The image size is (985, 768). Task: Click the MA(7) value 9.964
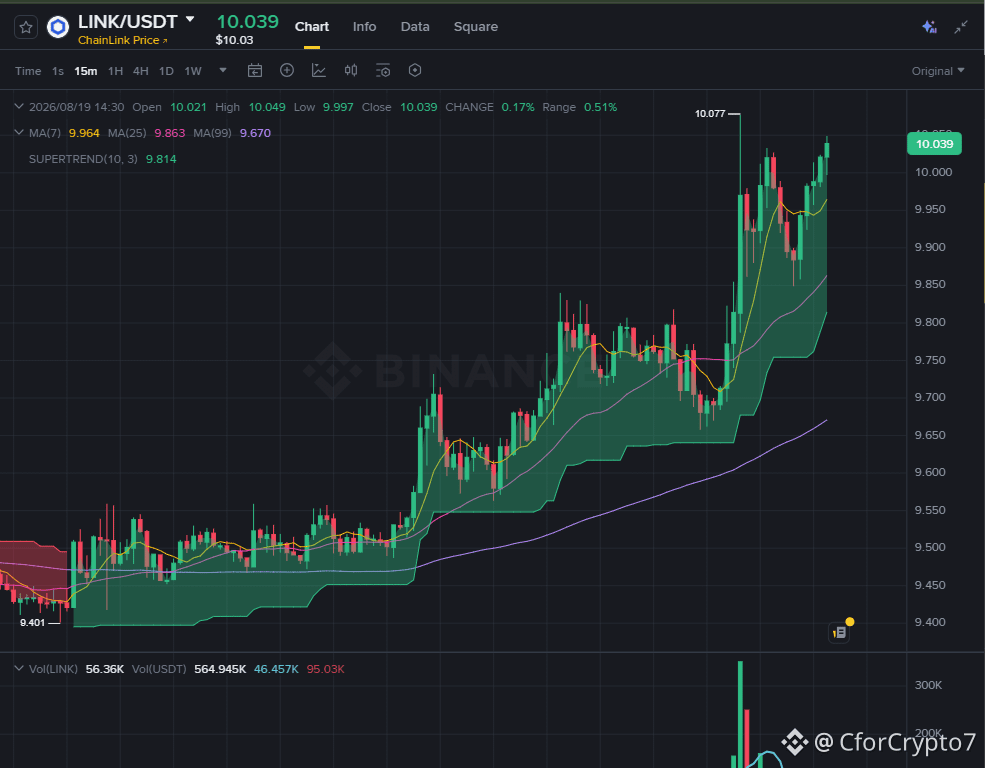pos(84,133)
